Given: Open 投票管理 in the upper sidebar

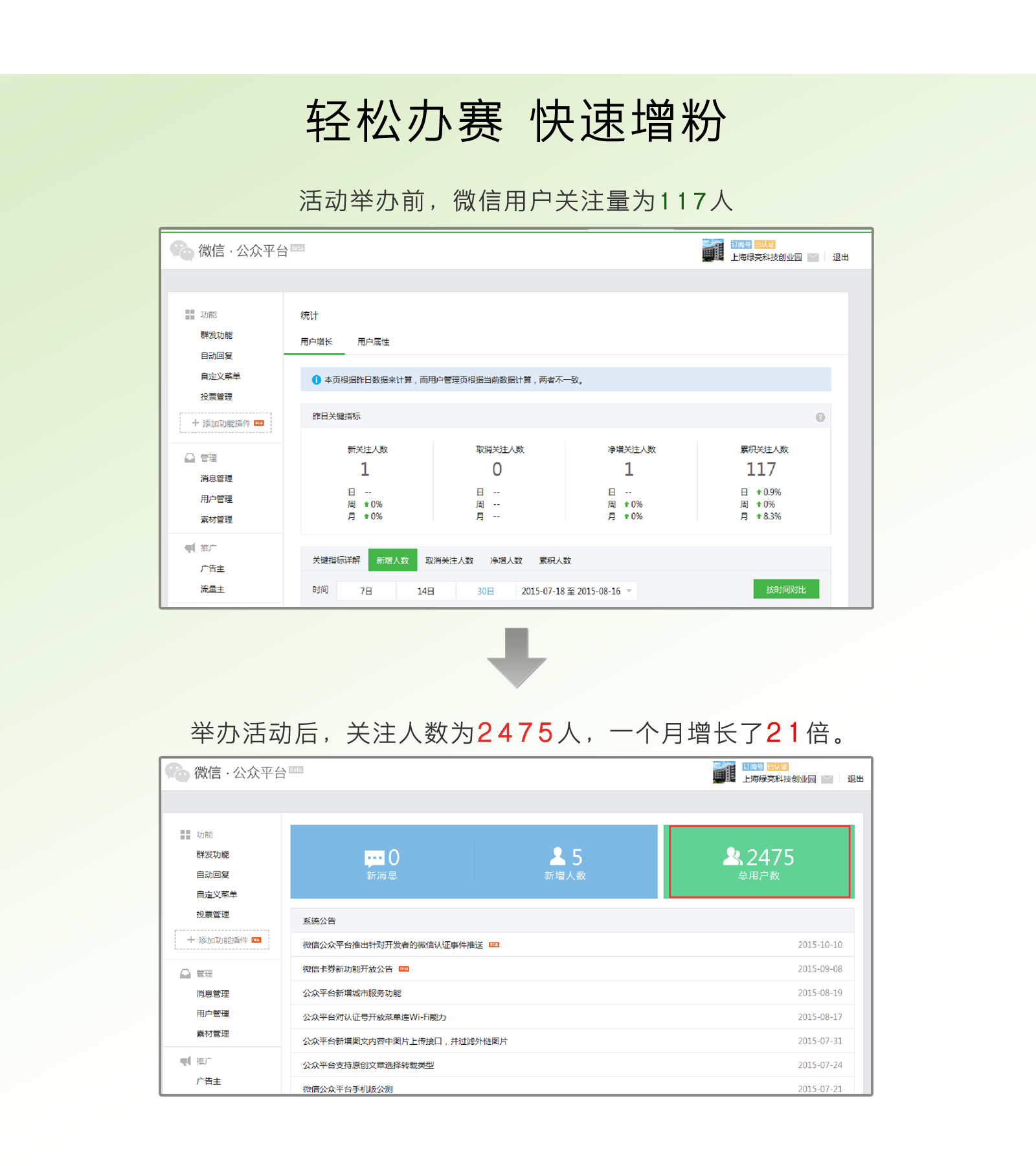Looking at the screenshot, I should (216, 397).
